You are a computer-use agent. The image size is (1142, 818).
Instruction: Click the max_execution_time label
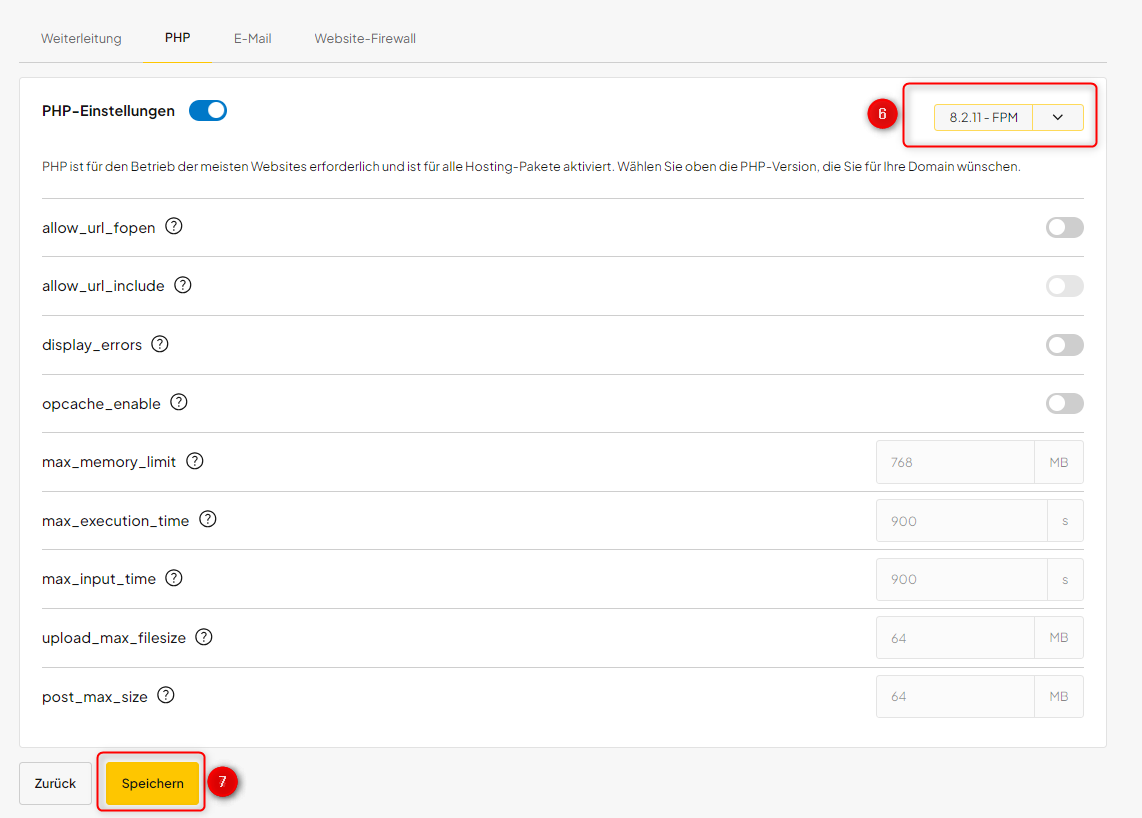click(115, 521)
